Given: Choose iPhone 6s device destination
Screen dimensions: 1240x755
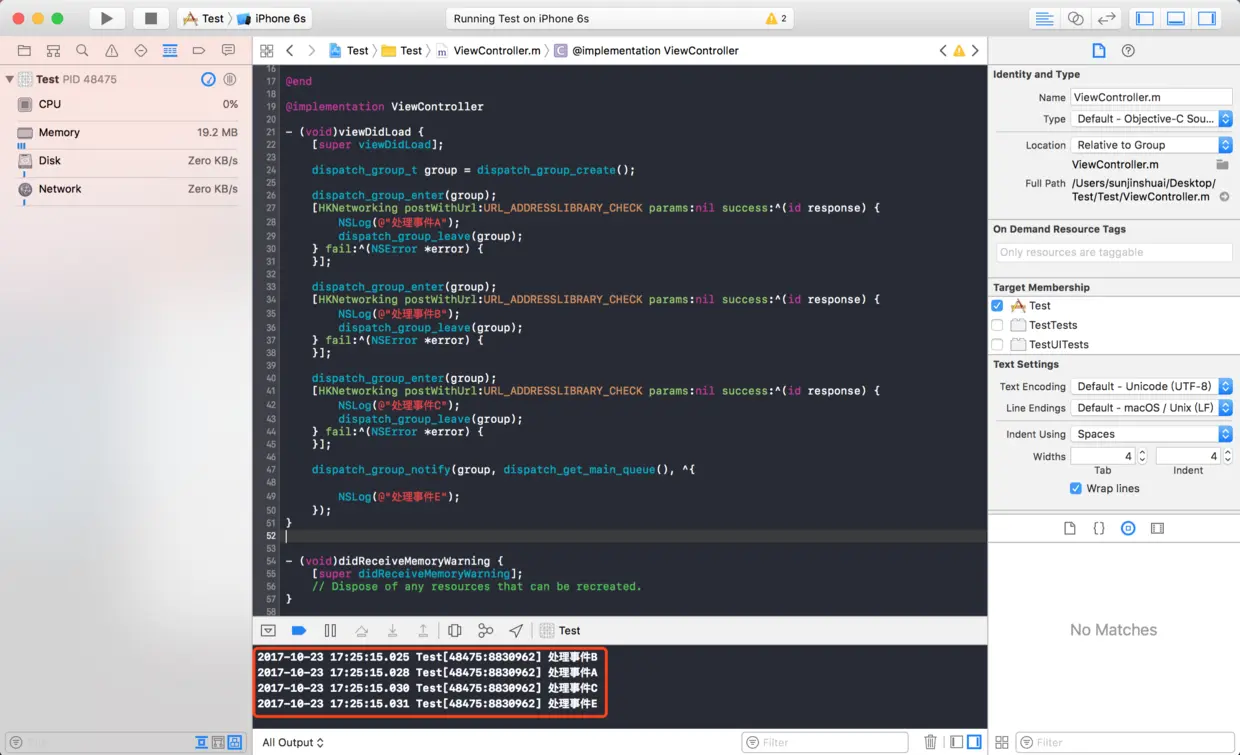Looking at the screenshot, I should pyautogui.click(x=271, y=18).
